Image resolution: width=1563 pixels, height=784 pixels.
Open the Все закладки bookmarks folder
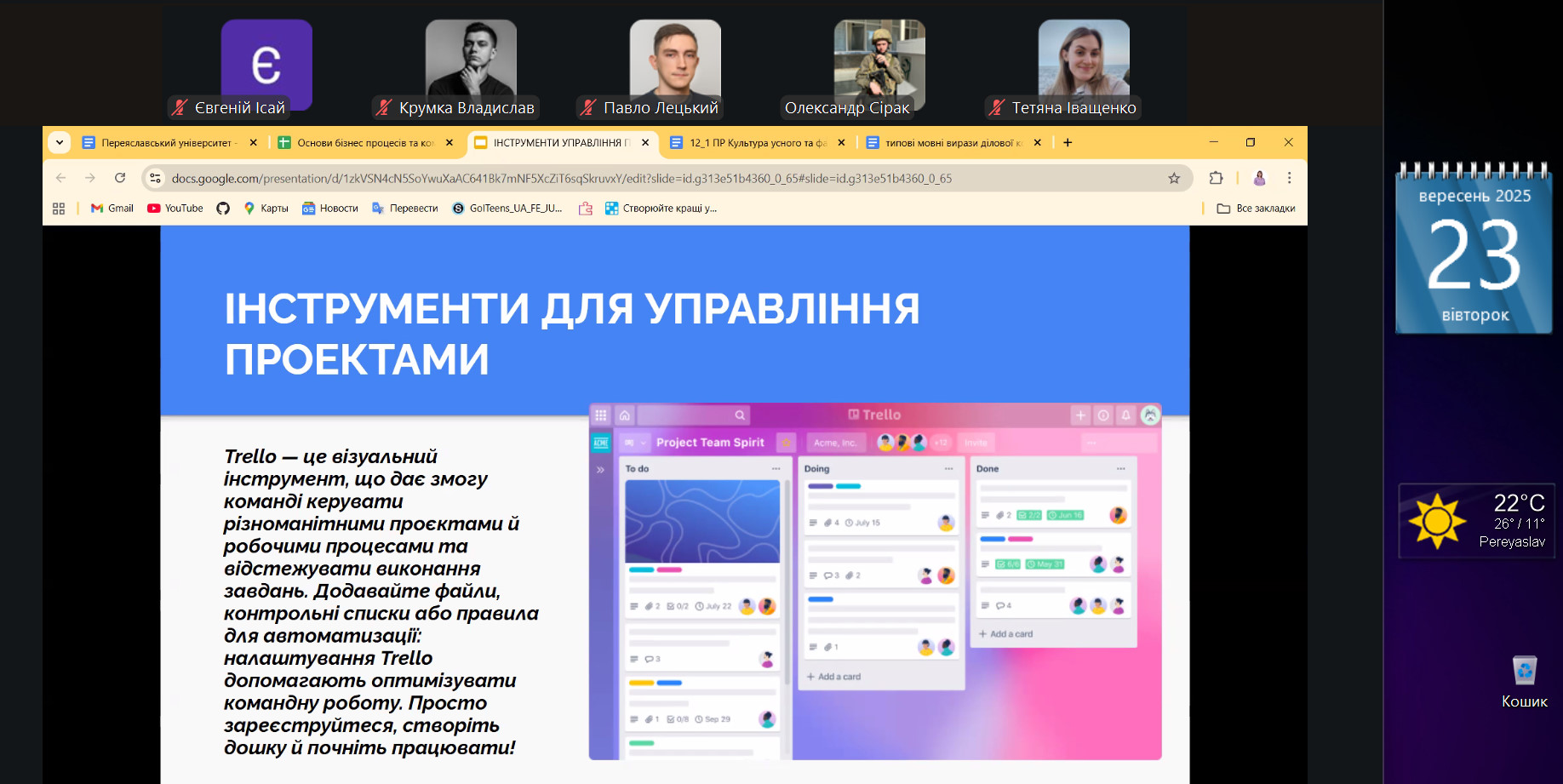(1256, 209)
